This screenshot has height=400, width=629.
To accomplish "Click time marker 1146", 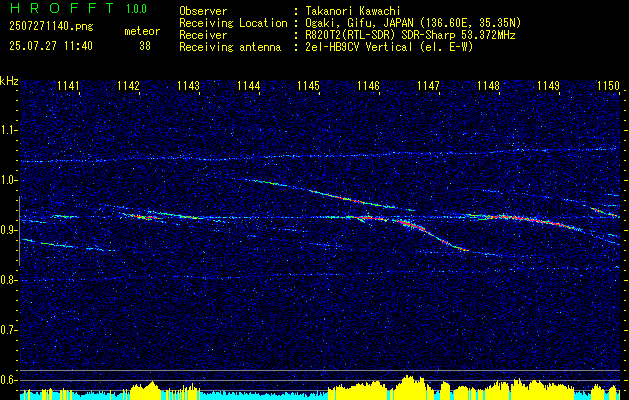I will point(368,86).
